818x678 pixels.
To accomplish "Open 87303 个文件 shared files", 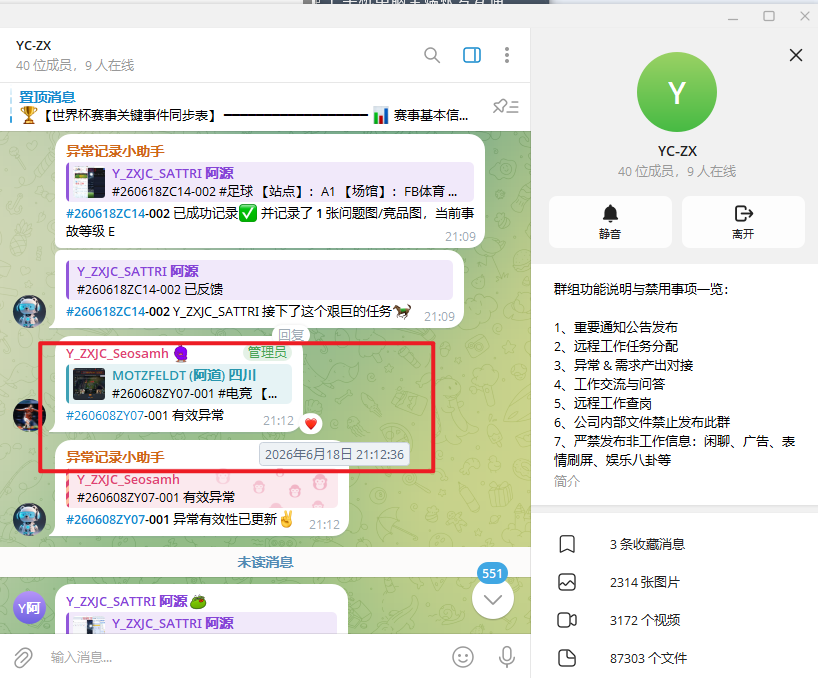I will (x=674, y=658).
